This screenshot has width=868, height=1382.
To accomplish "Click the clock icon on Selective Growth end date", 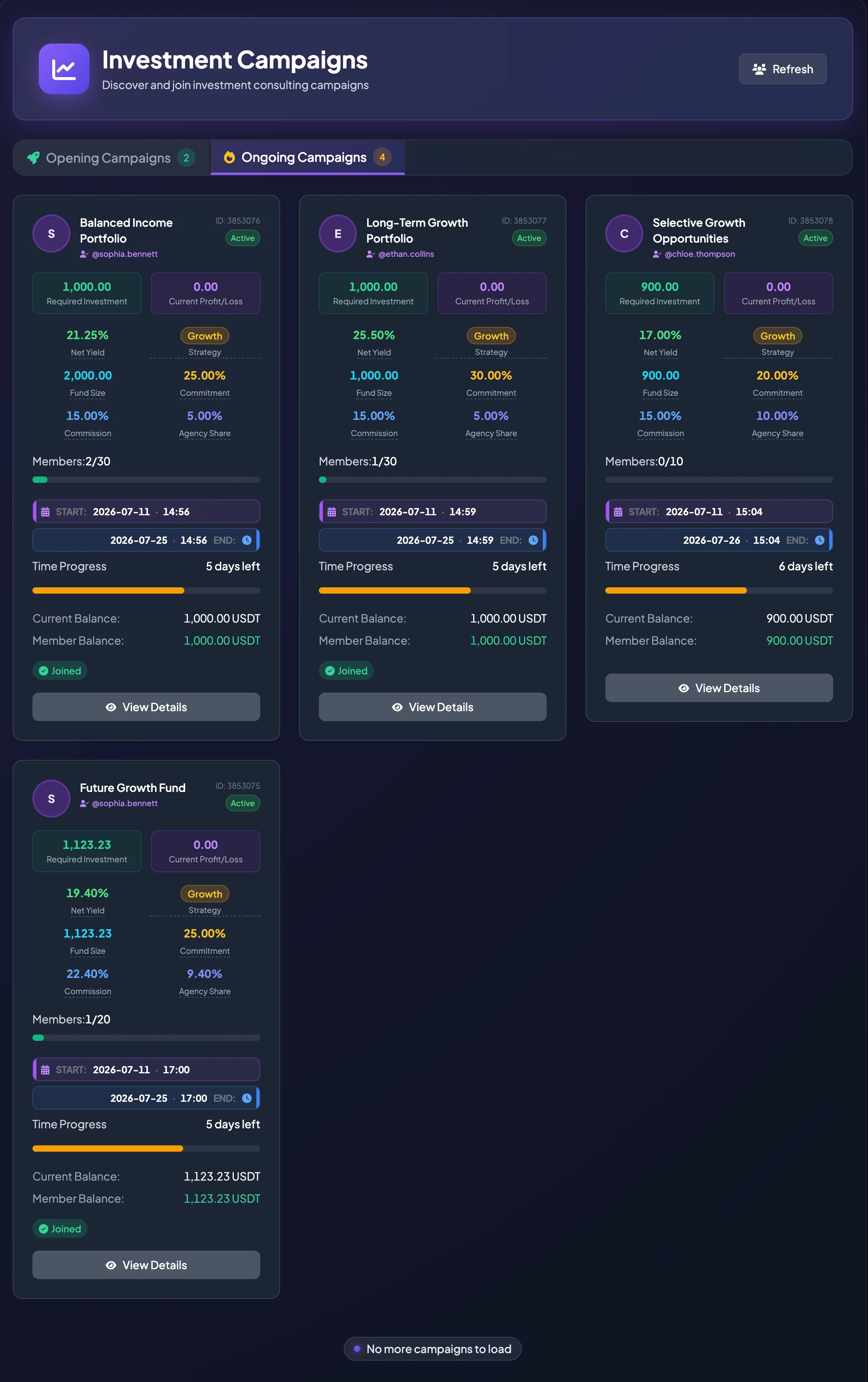I will [819, 540].
